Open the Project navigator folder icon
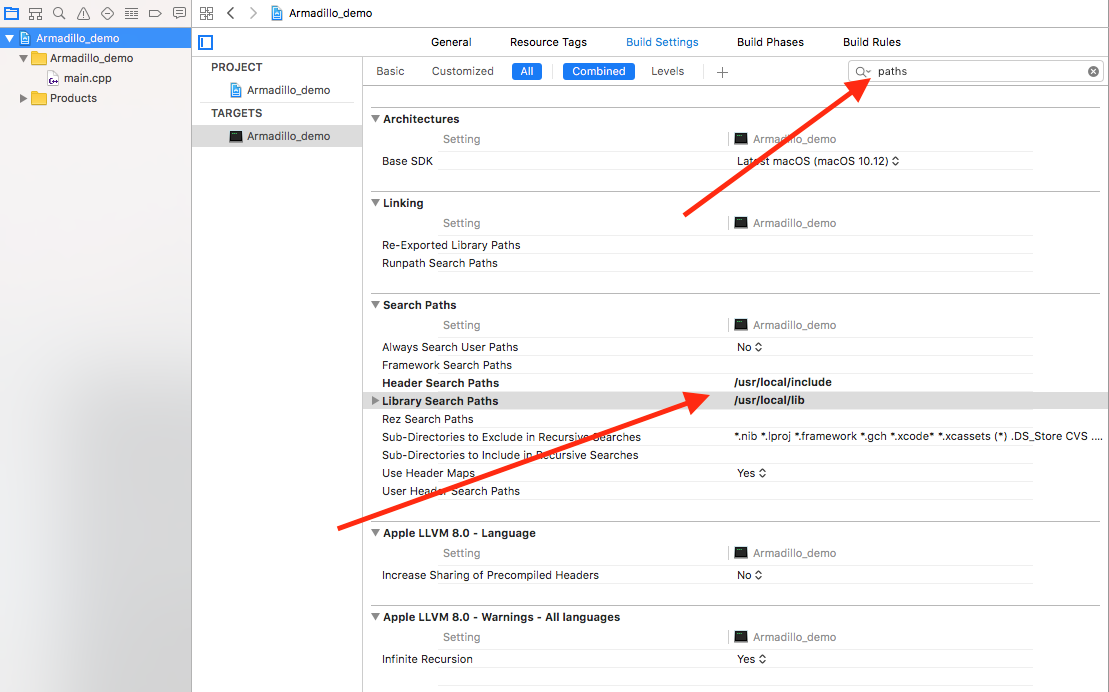Image resolution: width=1109 pixels, height=692 pixels. point(11,13)
